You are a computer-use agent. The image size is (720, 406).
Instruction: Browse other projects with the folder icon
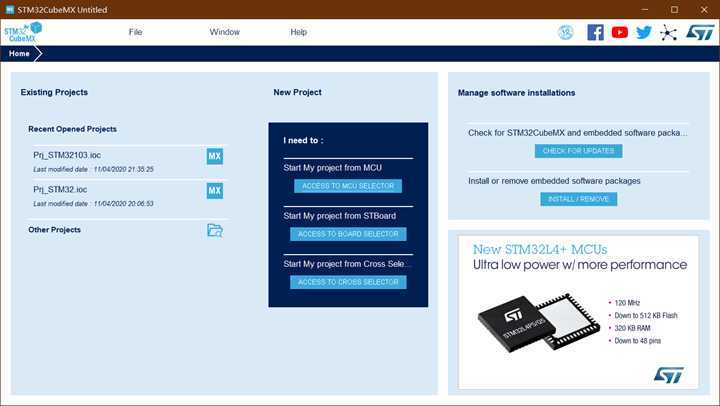coord(214,230)
